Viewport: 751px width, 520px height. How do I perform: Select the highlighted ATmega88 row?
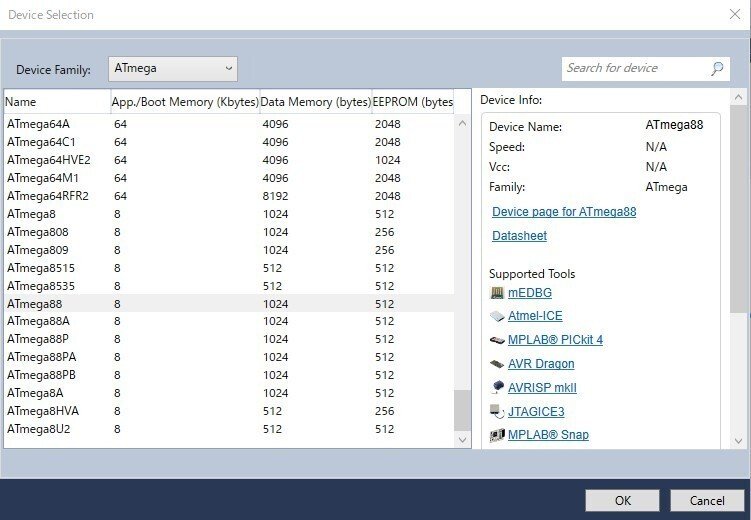[229, 304]
